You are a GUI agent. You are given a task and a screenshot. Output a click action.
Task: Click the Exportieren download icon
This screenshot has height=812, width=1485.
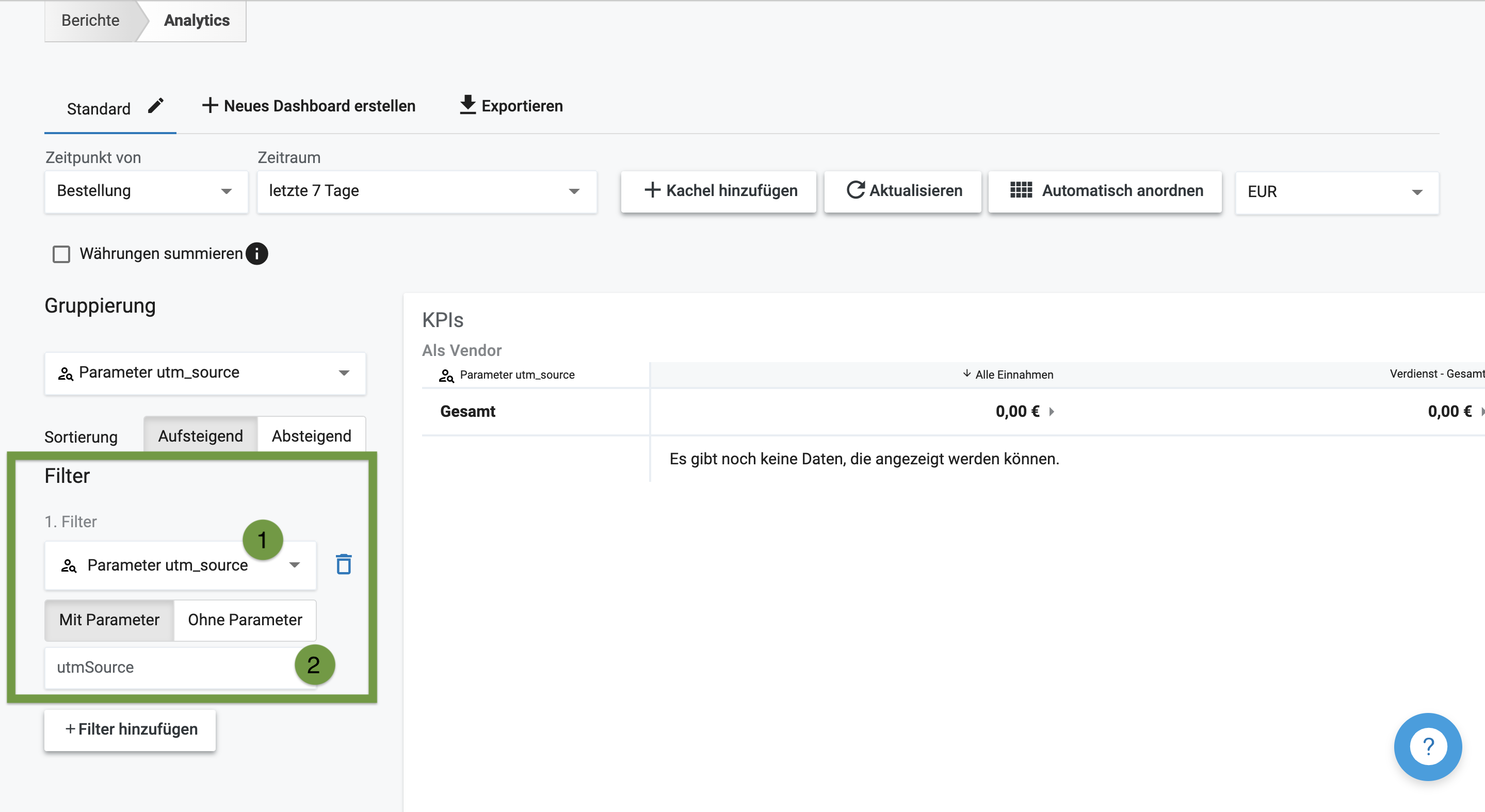coord(467,105)
